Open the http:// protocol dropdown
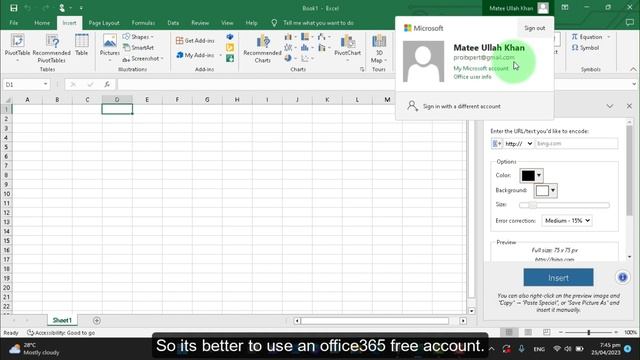This screenshot has width=640, height=360. pos(518,144)
